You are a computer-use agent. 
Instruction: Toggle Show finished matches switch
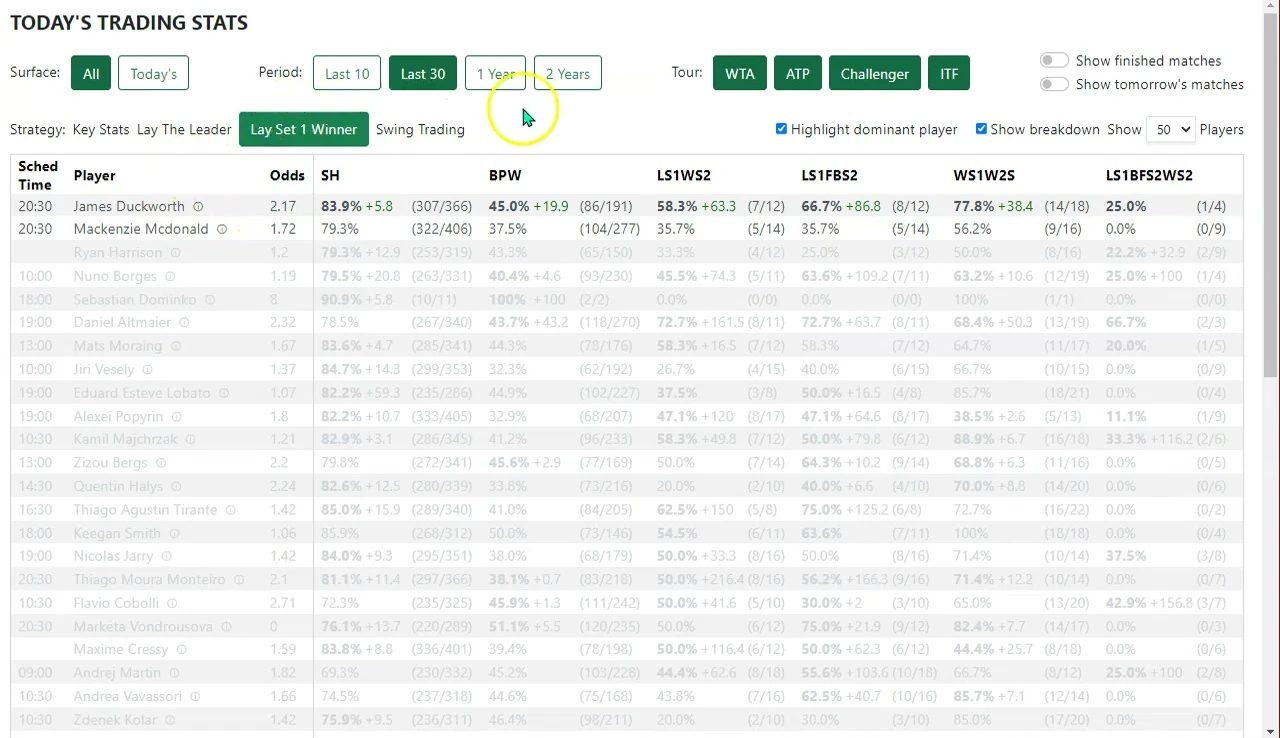point(1054,61)
